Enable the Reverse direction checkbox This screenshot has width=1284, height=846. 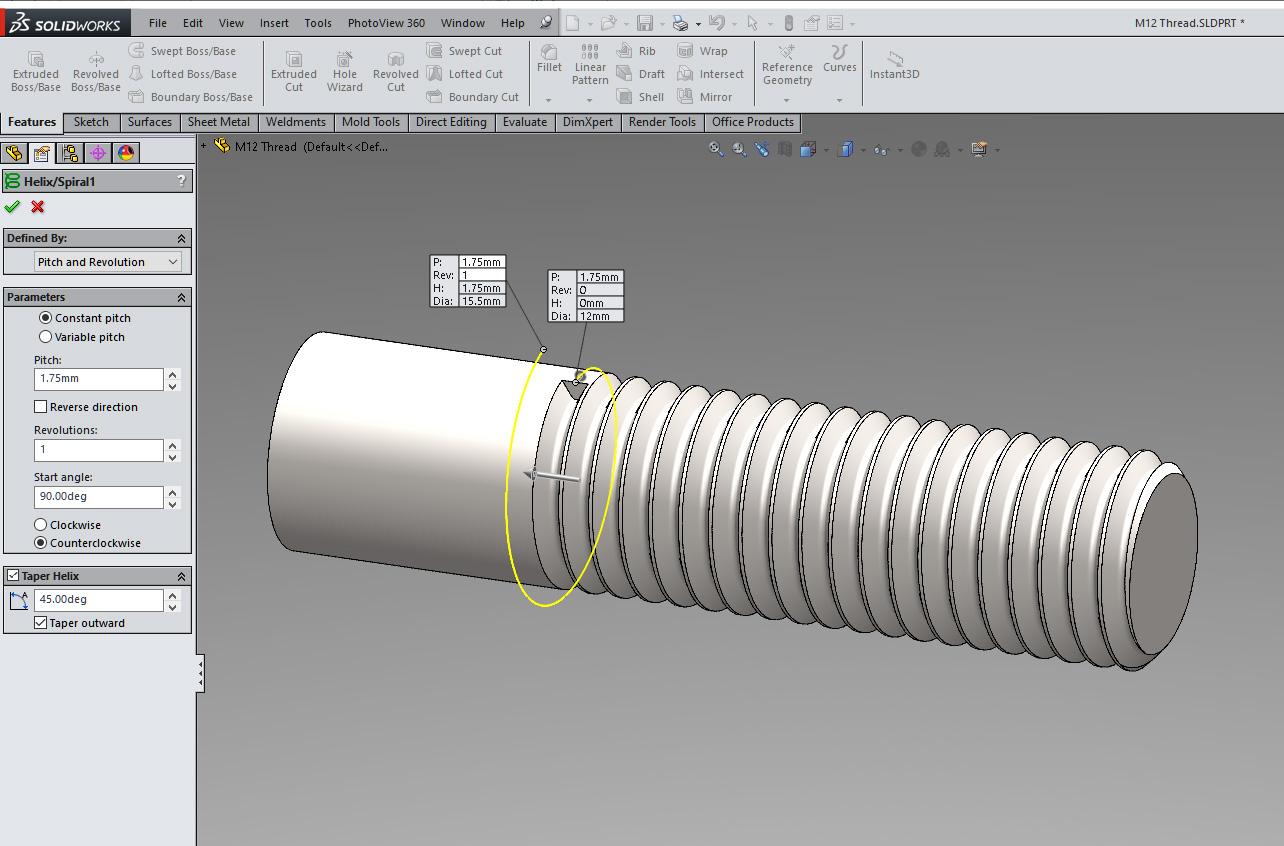41,406
